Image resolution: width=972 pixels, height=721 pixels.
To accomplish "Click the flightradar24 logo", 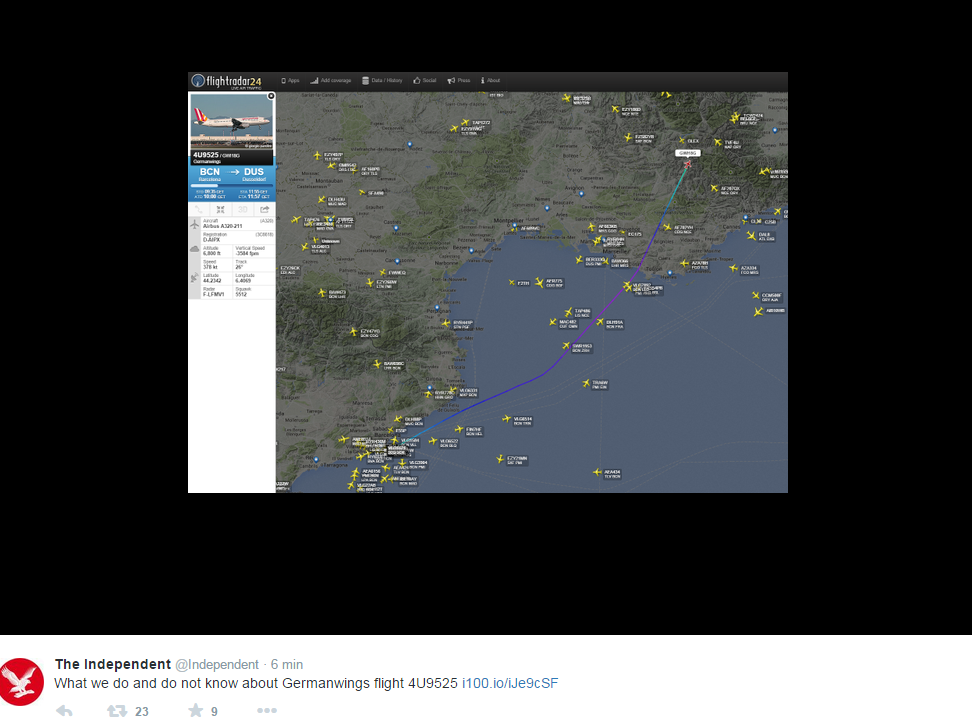I will point(226,81).
